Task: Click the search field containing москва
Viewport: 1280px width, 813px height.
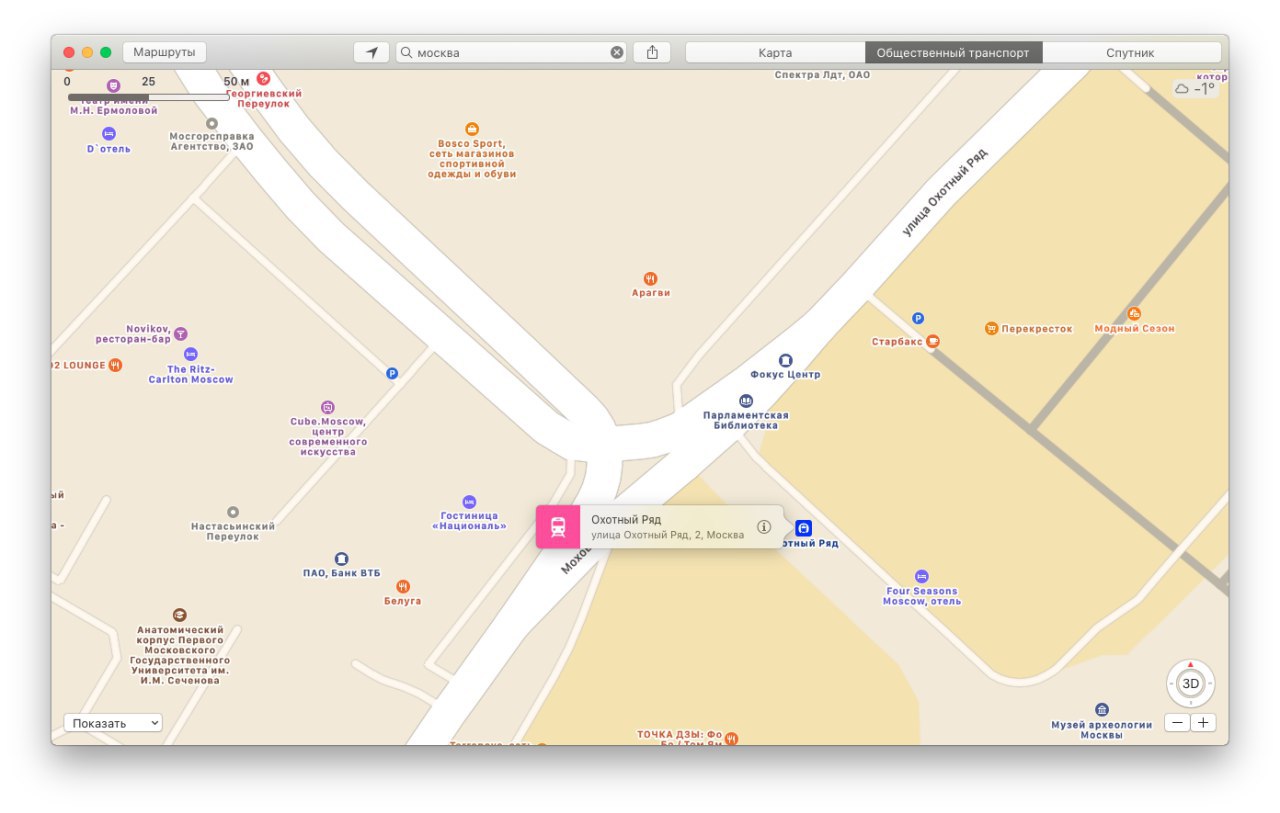Action: click(x=511, y=53)
